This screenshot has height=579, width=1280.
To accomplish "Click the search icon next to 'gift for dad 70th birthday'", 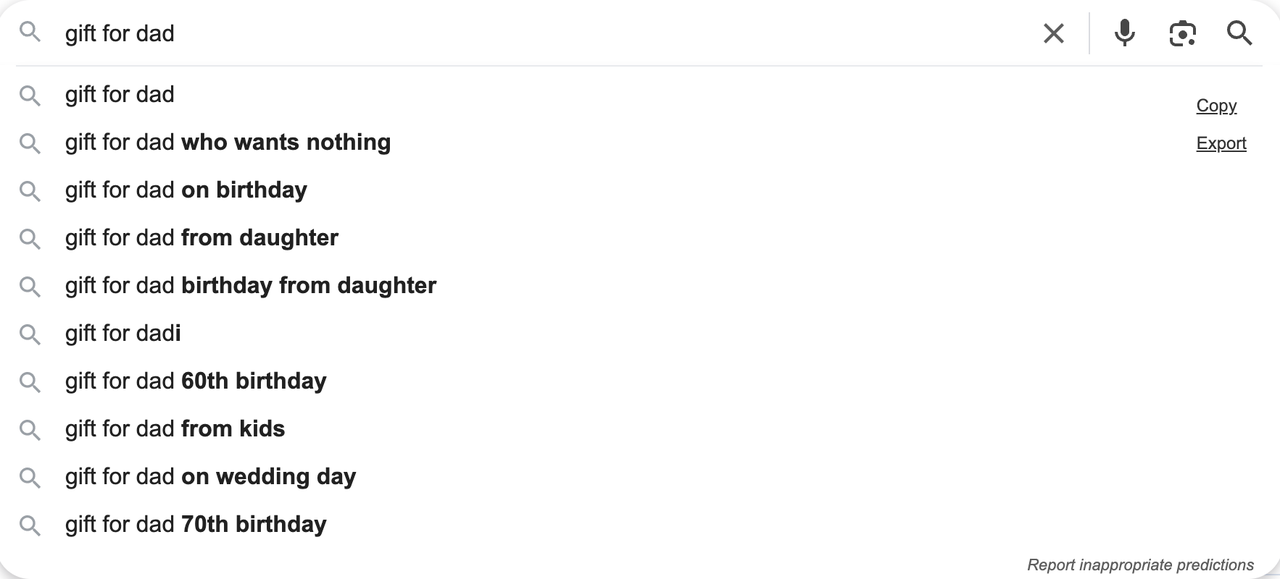I will pos(29,524).
